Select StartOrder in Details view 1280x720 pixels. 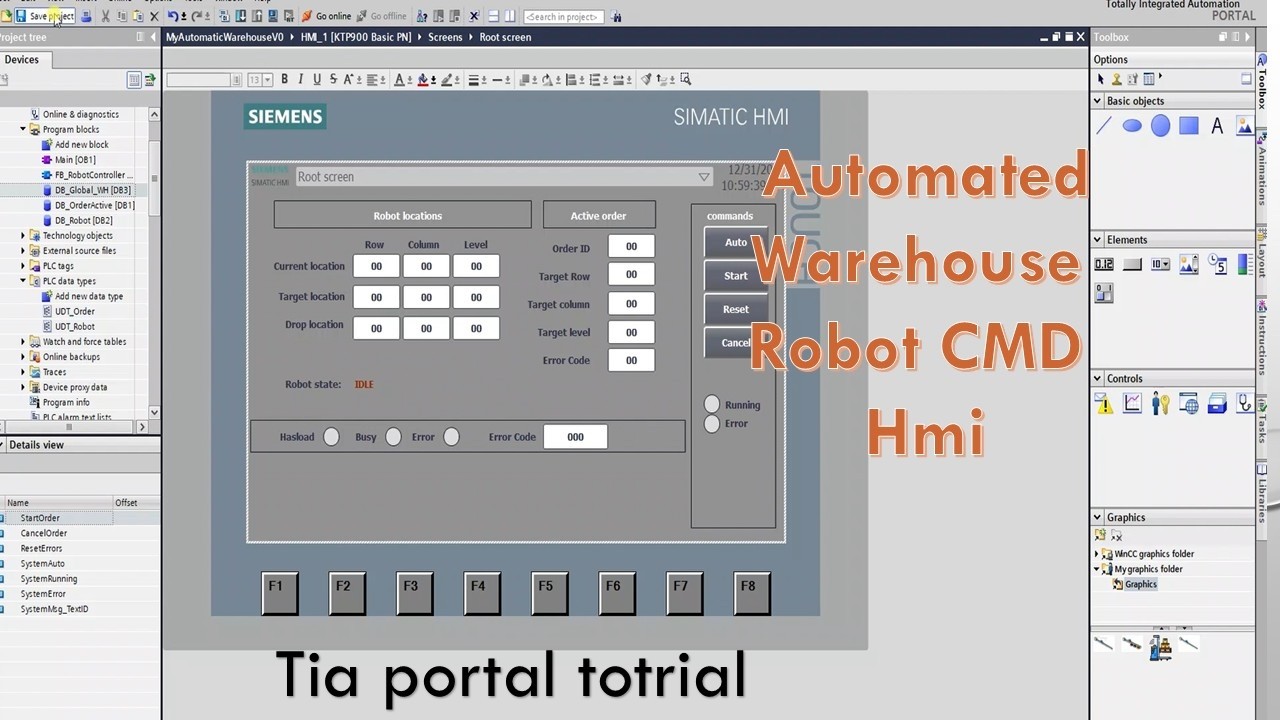[x=40, y=518]
